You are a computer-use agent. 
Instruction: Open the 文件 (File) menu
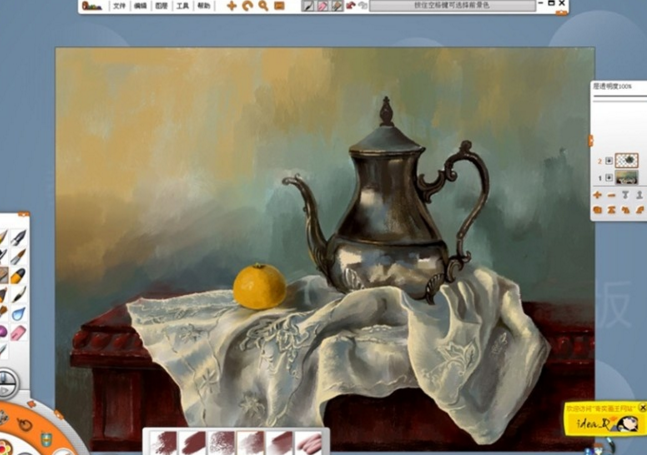click(x=119, y=6)
